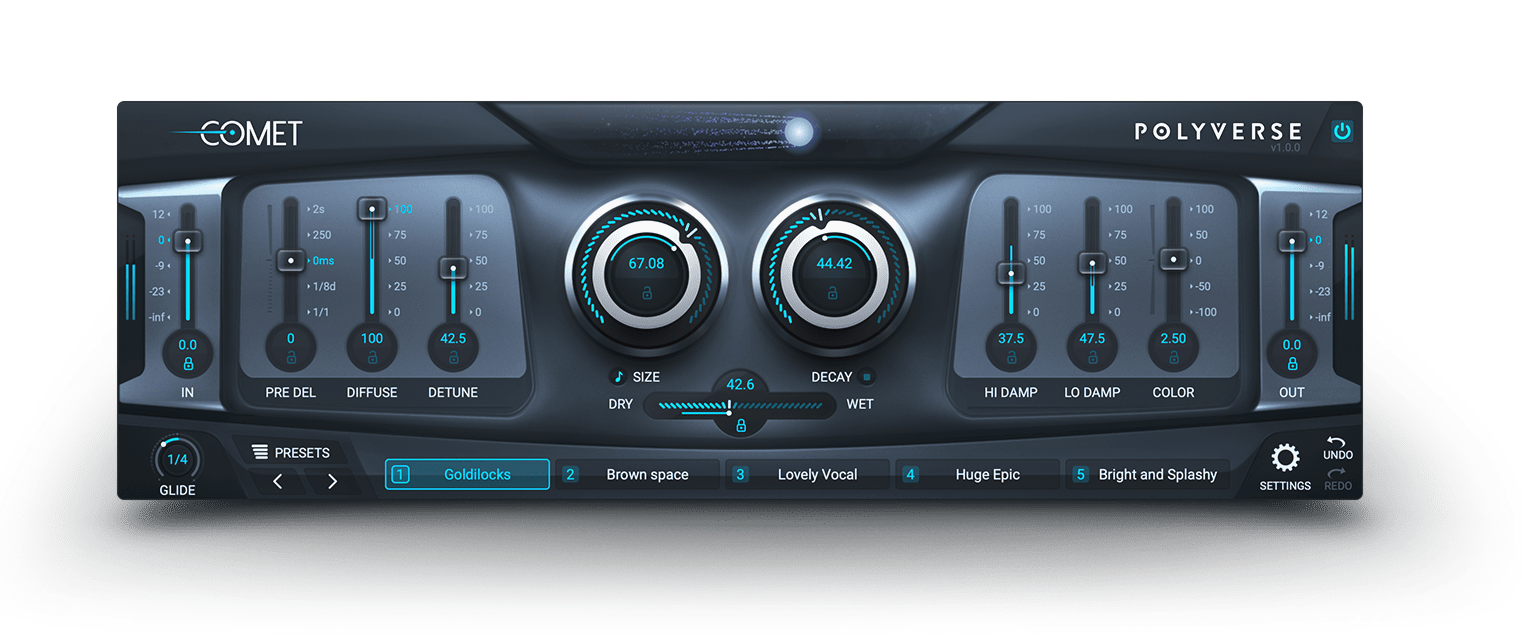1522x640 pixels.
Task: Go to the next preset with right chevron
Action: pyautogui.click(x=332, y=482)
